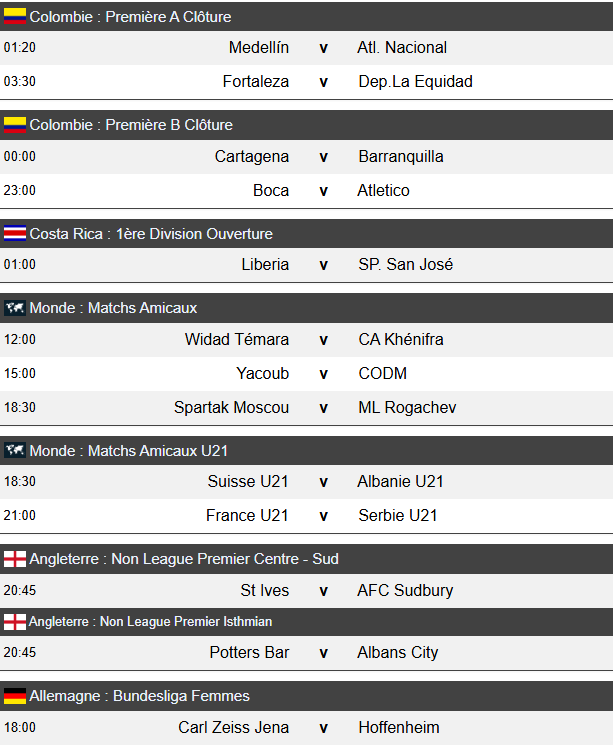The image size is (613, 745).
Task: Click the world map icon beside Matchs Amicaux
Action: click(x=15, y=308)
